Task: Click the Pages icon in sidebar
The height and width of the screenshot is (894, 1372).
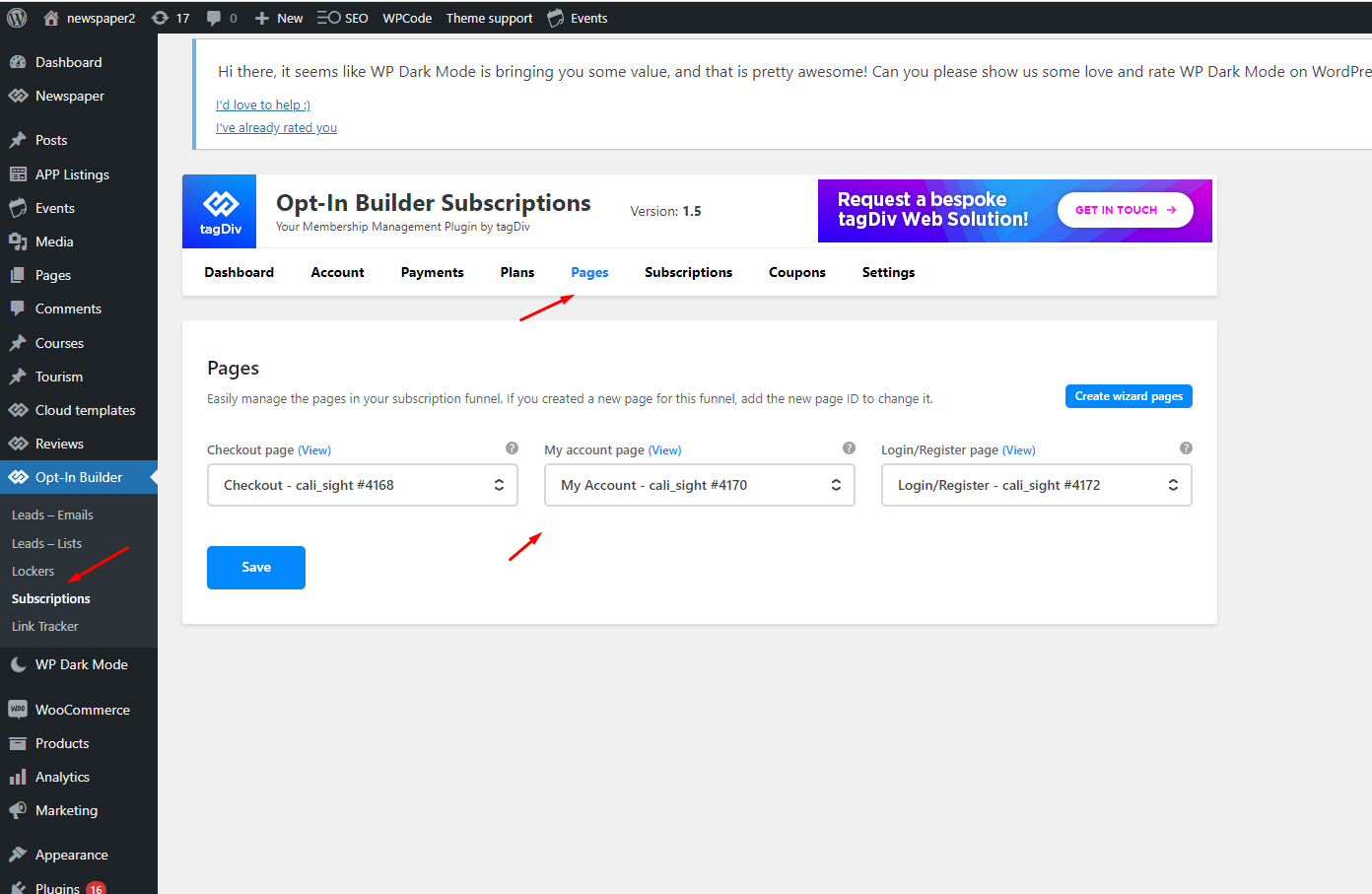Action: (18, 275)
